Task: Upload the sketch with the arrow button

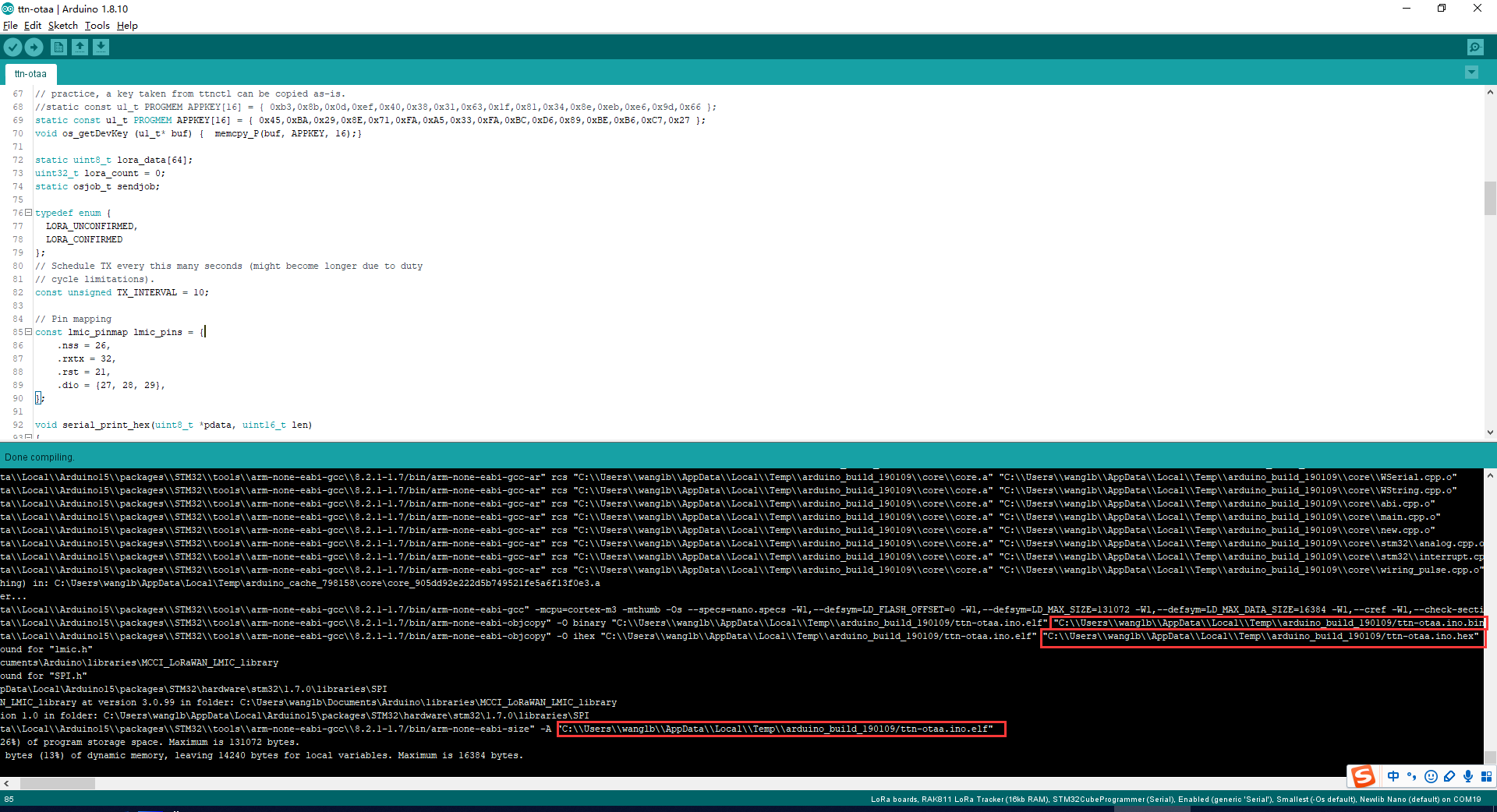Action: 34,48
